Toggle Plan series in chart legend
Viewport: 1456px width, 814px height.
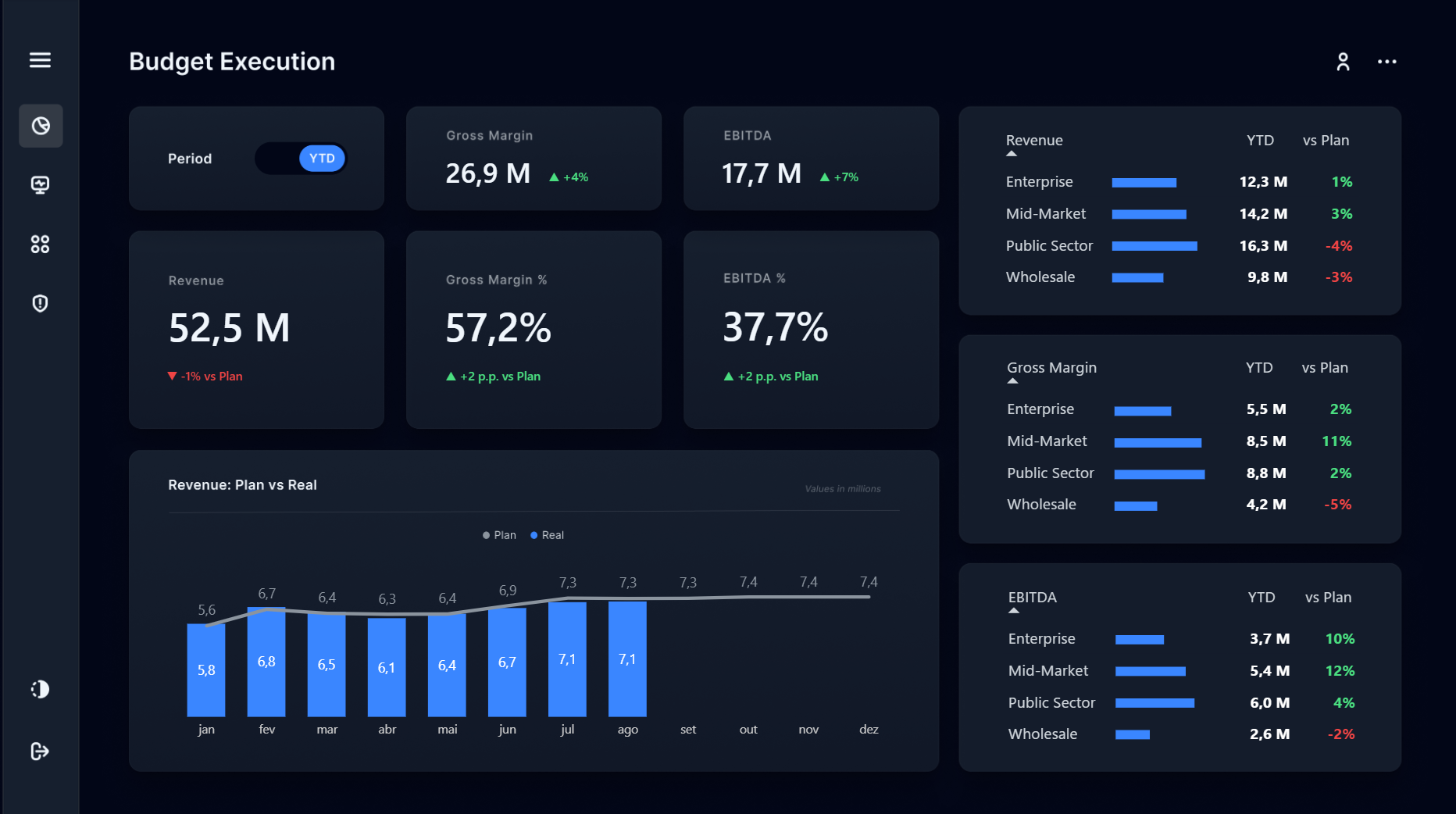pyautogui.click(x=499, y=535)
